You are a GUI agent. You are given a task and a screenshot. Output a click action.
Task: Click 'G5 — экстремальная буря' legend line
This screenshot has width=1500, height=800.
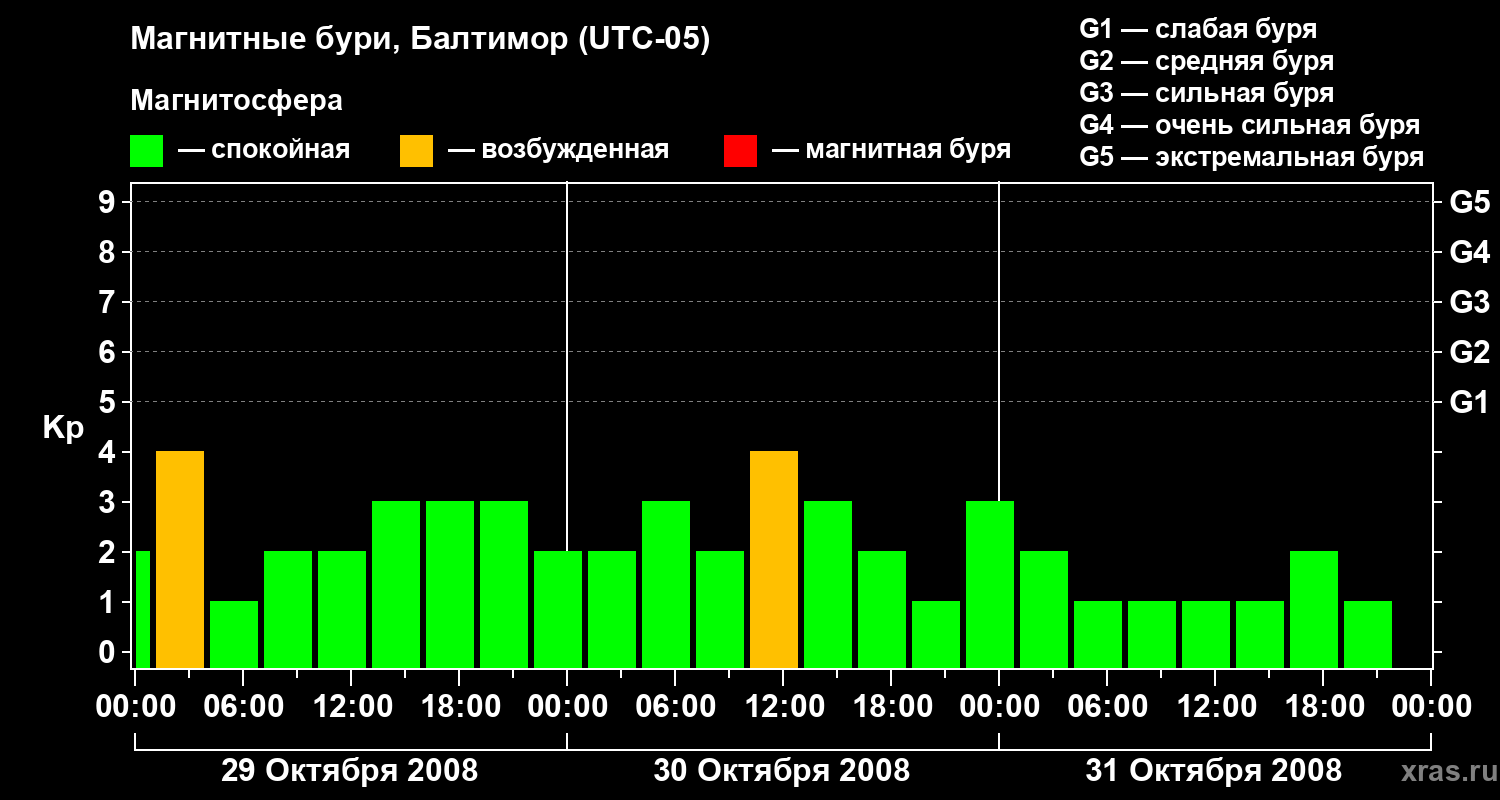[x=1251, y=157]
